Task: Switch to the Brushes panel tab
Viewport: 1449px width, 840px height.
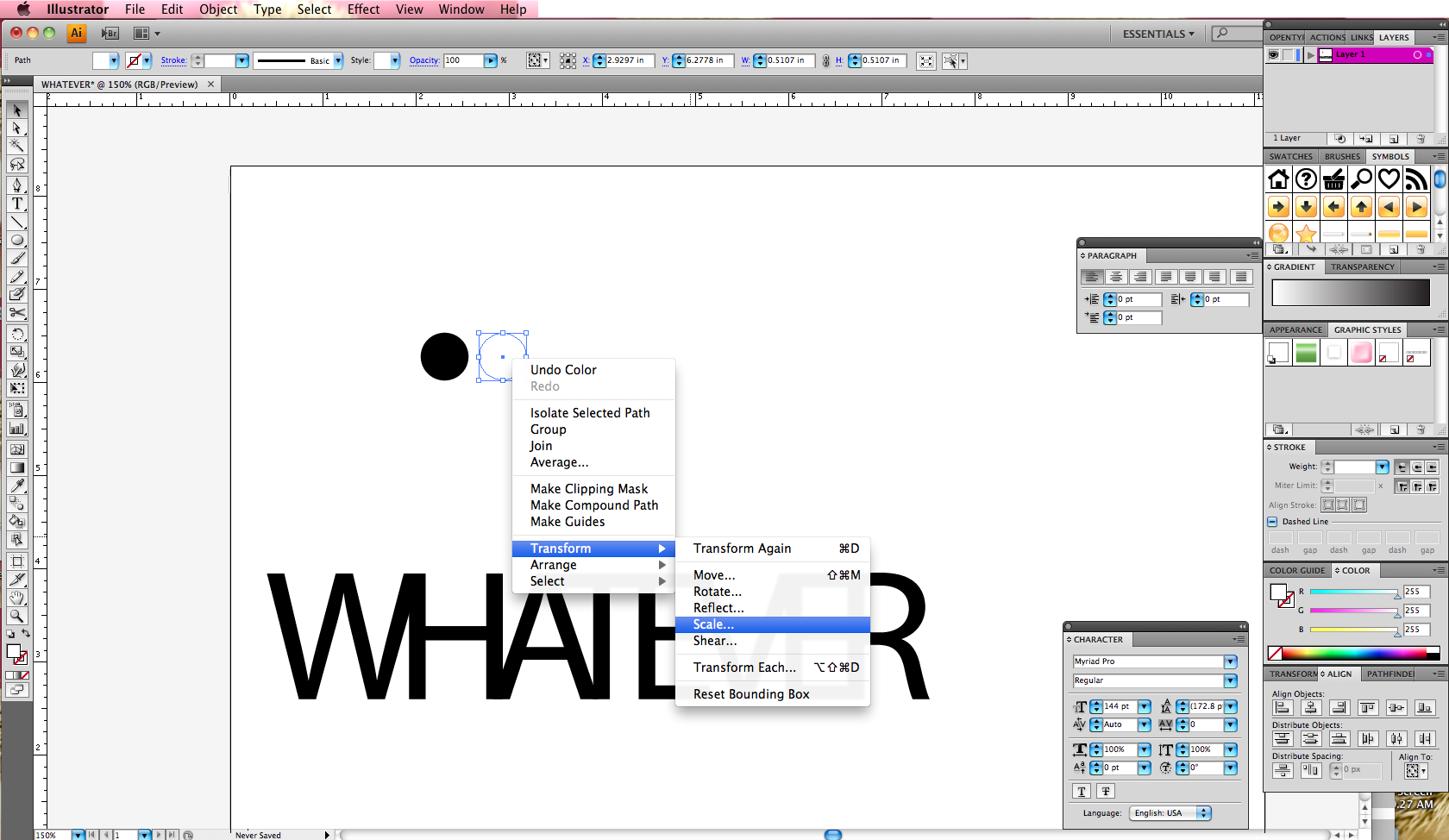Action: pyautogui.click(x=1342, y=156)
